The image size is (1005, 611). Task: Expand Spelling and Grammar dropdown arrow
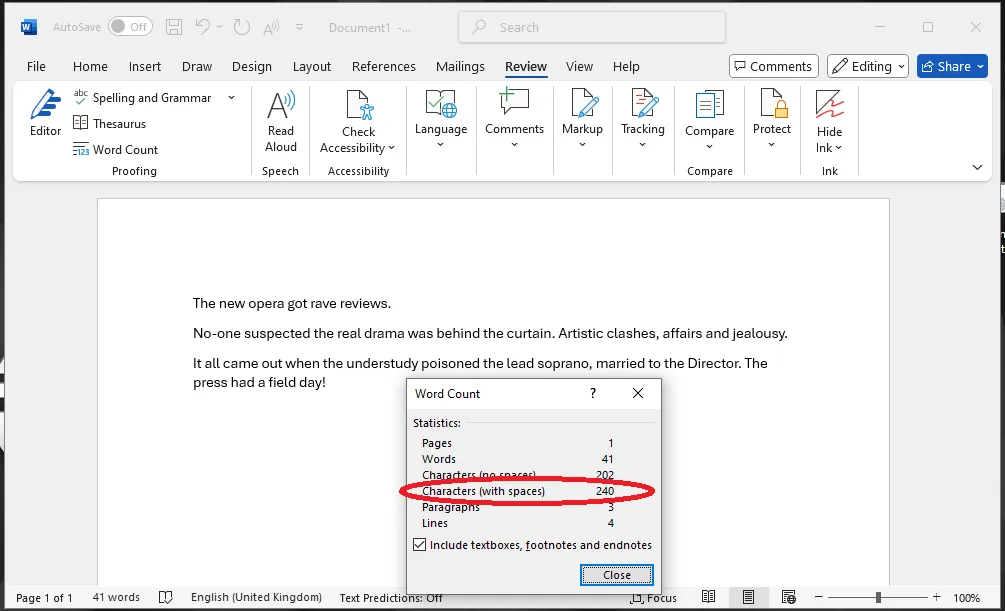click(x=231, y=97)
